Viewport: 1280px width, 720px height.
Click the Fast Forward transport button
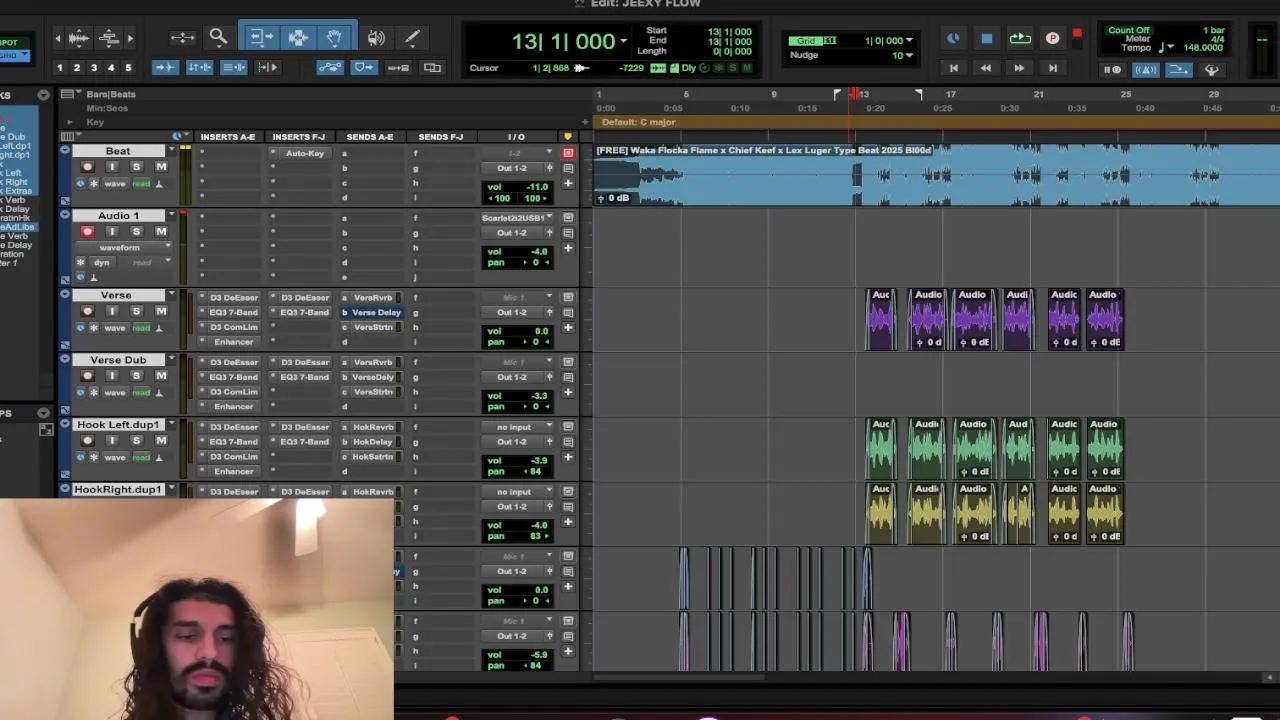(1019, 68)
